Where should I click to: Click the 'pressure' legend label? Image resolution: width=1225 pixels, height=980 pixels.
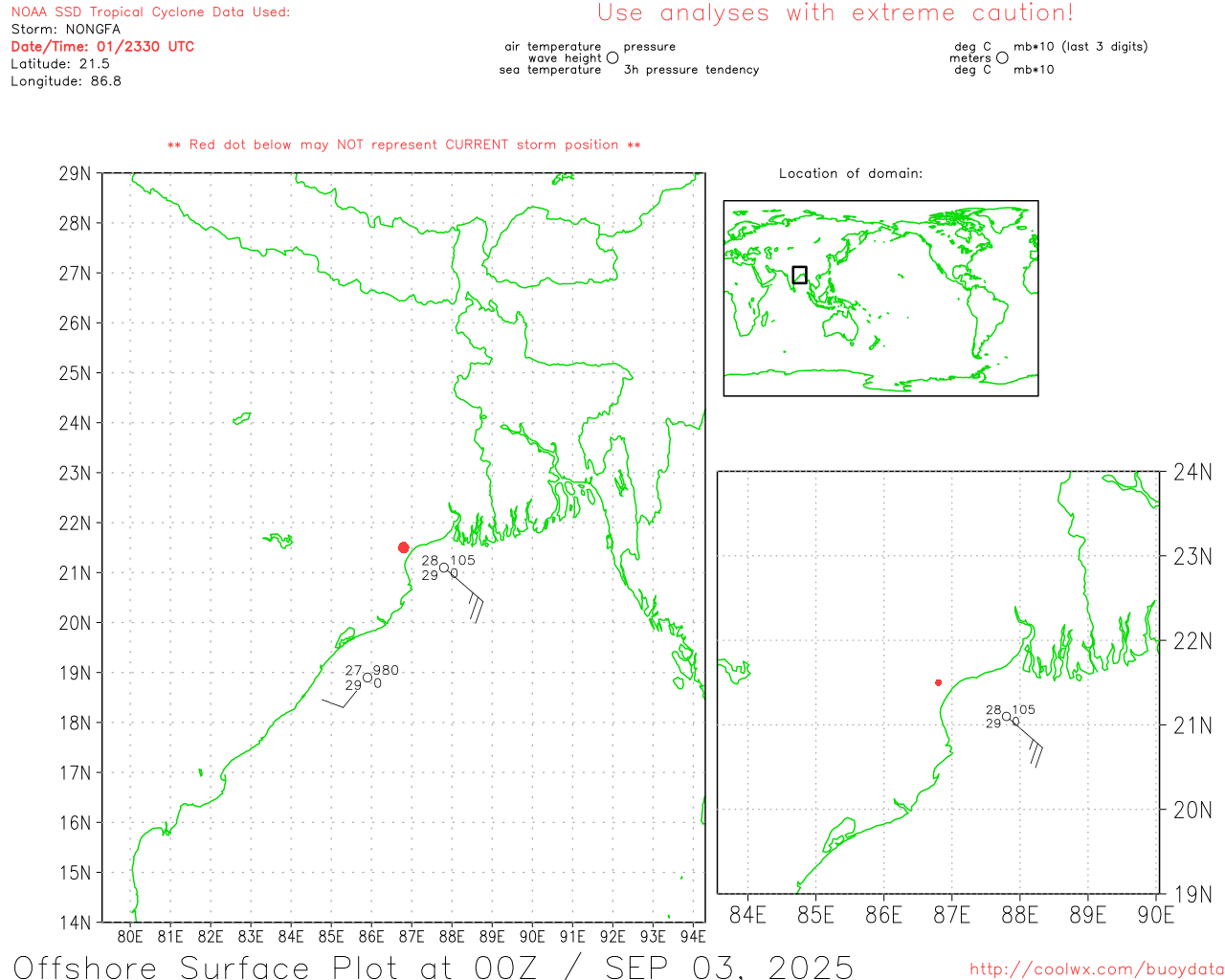(x=650, y=47)
